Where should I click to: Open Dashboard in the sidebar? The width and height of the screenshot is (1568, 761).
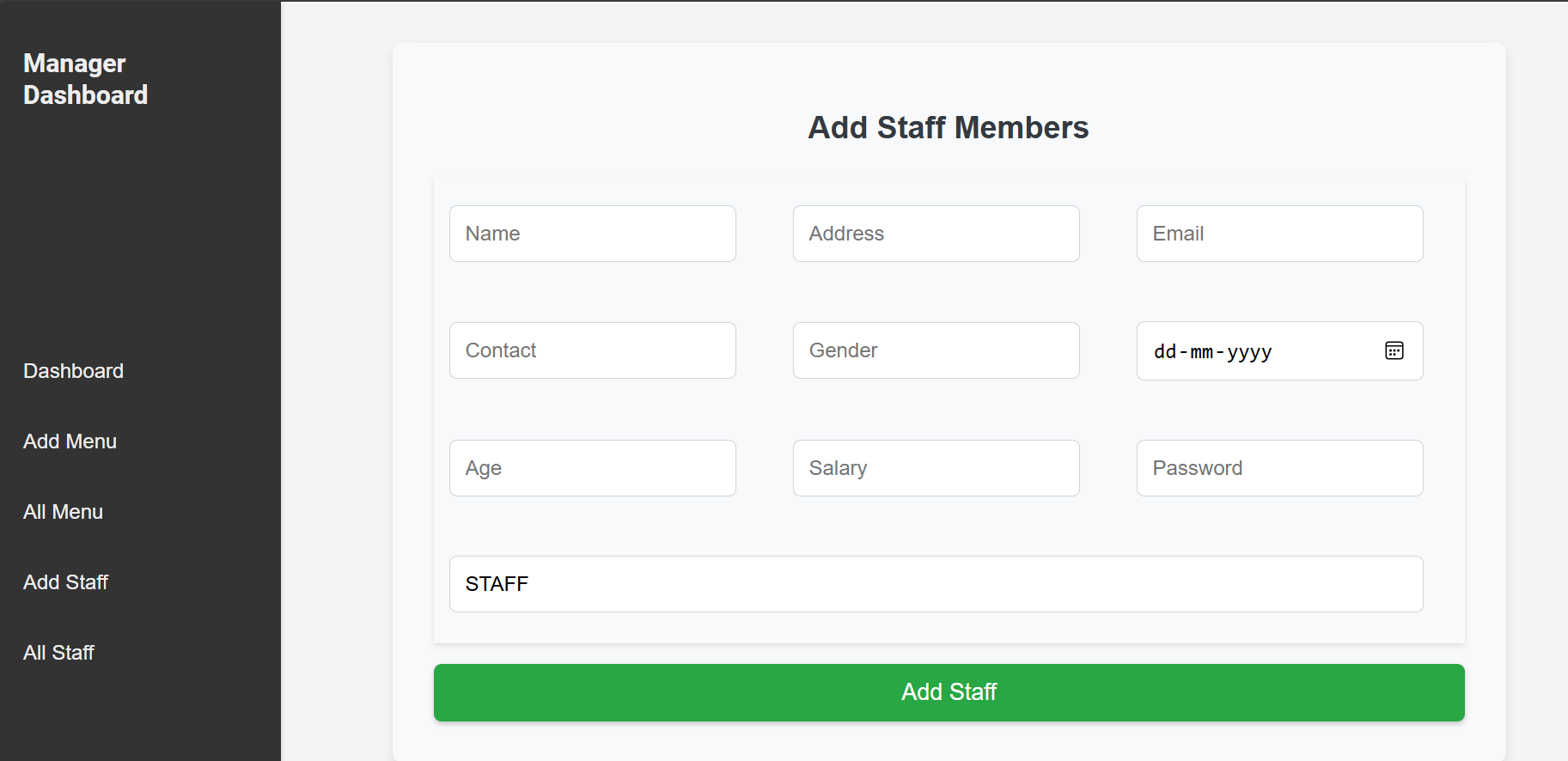74,371
